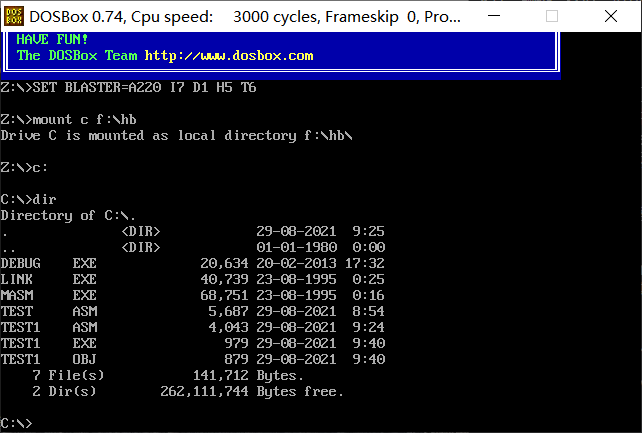The width and height of the screenshot is (642, 433).
Task: Click the 20-02-2013 date of DEBUG
Action: tap(296, 263)
